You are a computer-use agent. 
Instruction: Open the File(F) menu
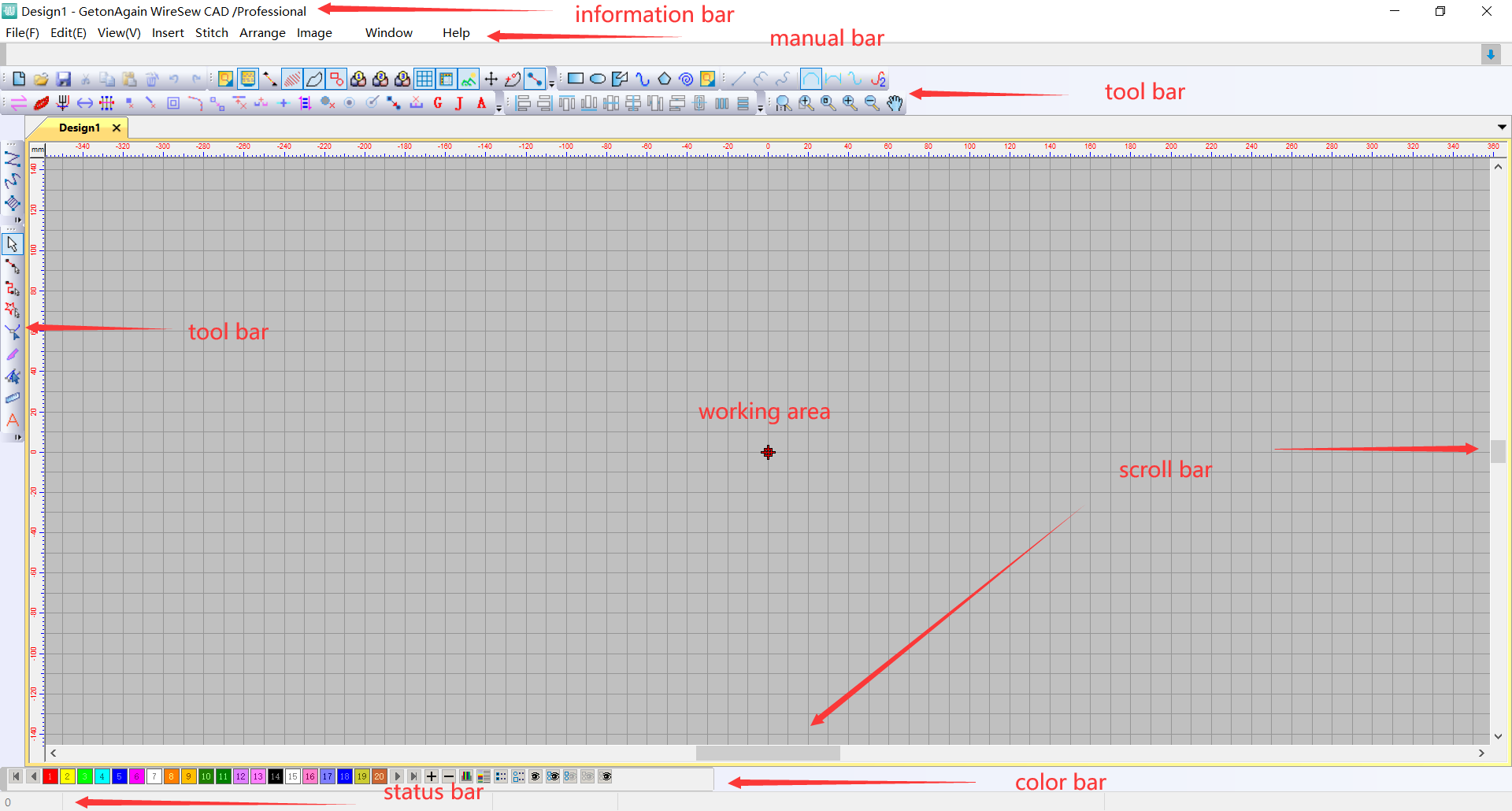click(x=22, y=33)
